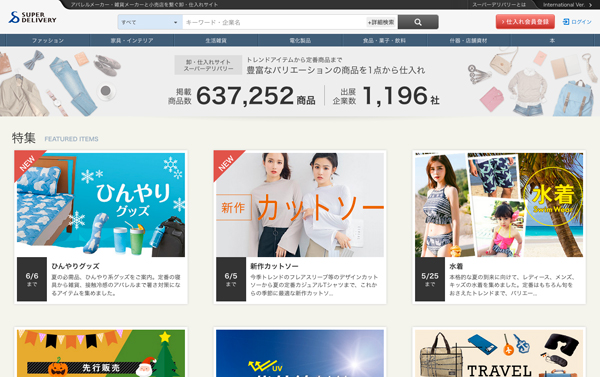Open the ひんやりグッズ feature banner image
Screen dimensions: 600x377
101,205
